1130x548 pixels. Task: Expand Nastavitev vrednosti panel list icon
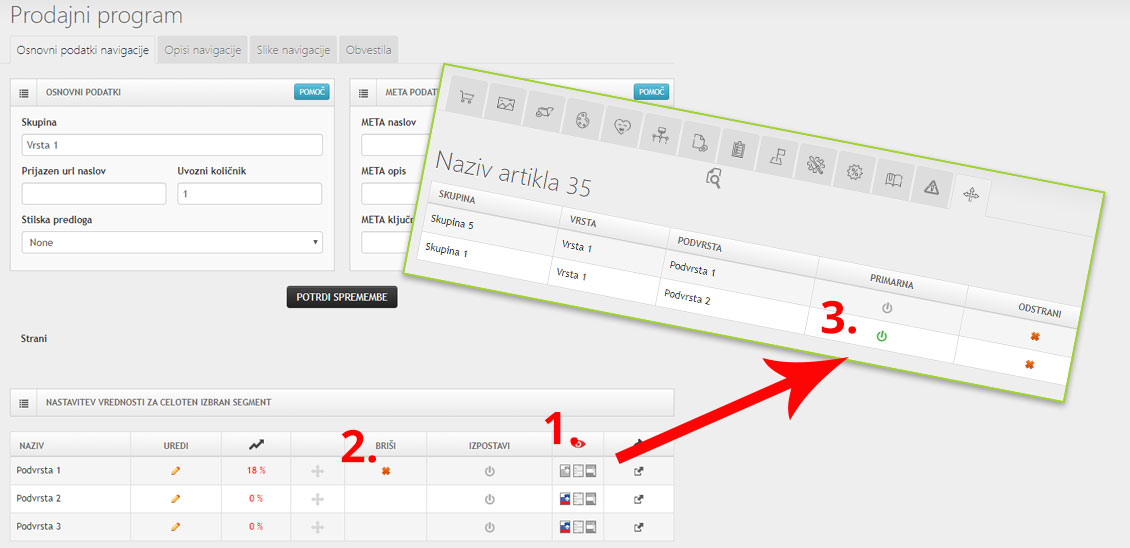(x=24, y=402)
